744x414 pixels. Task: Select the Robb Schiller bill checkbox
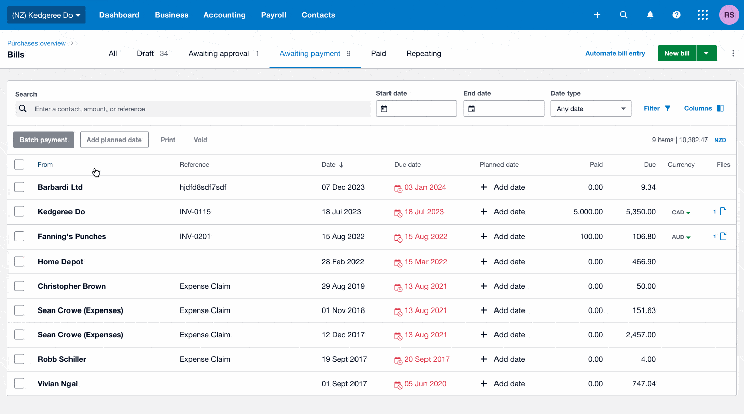click(x=19, y=359)
